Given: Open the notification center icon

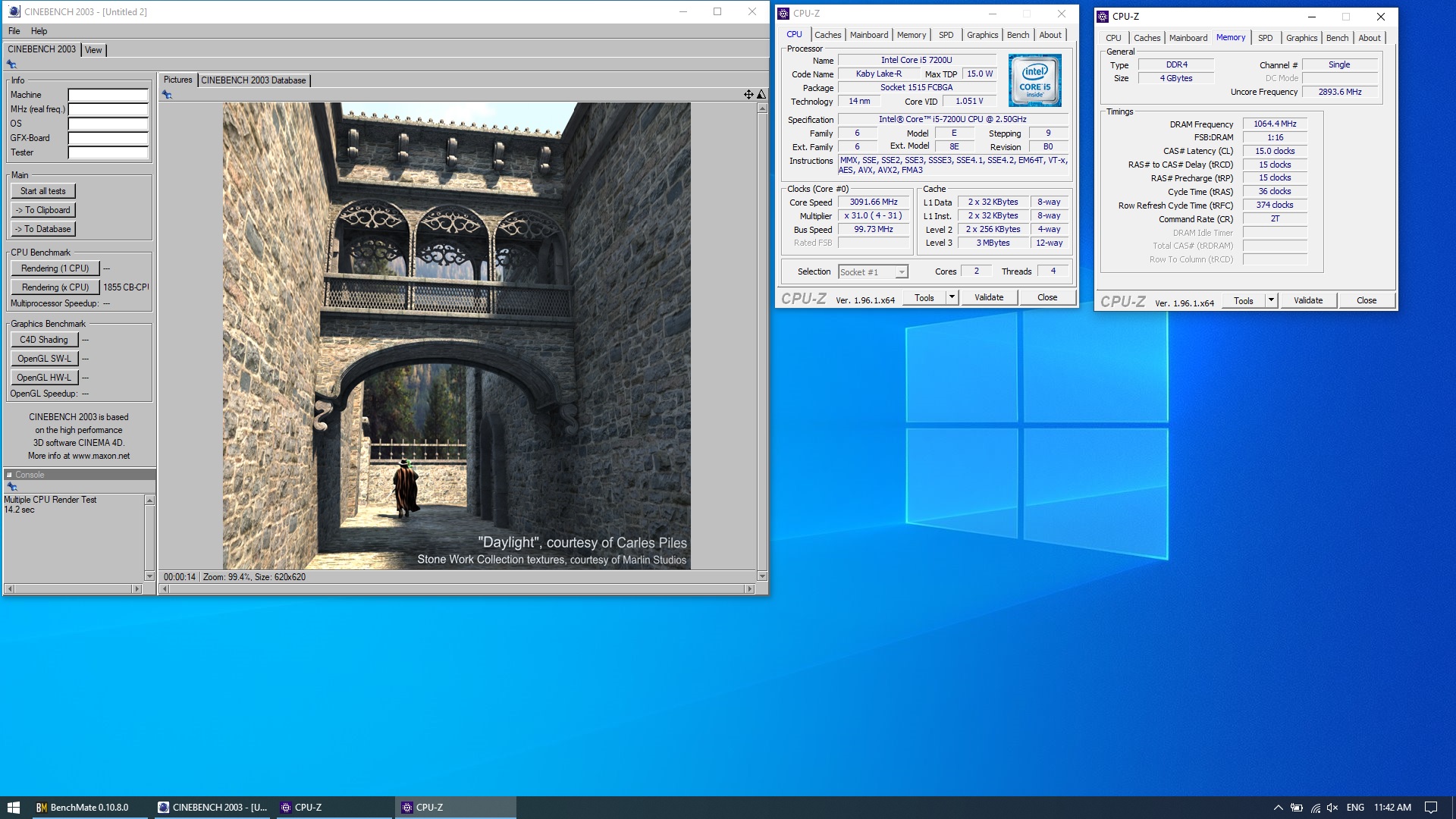Looking at the screenshot, I should [1431, 808].
